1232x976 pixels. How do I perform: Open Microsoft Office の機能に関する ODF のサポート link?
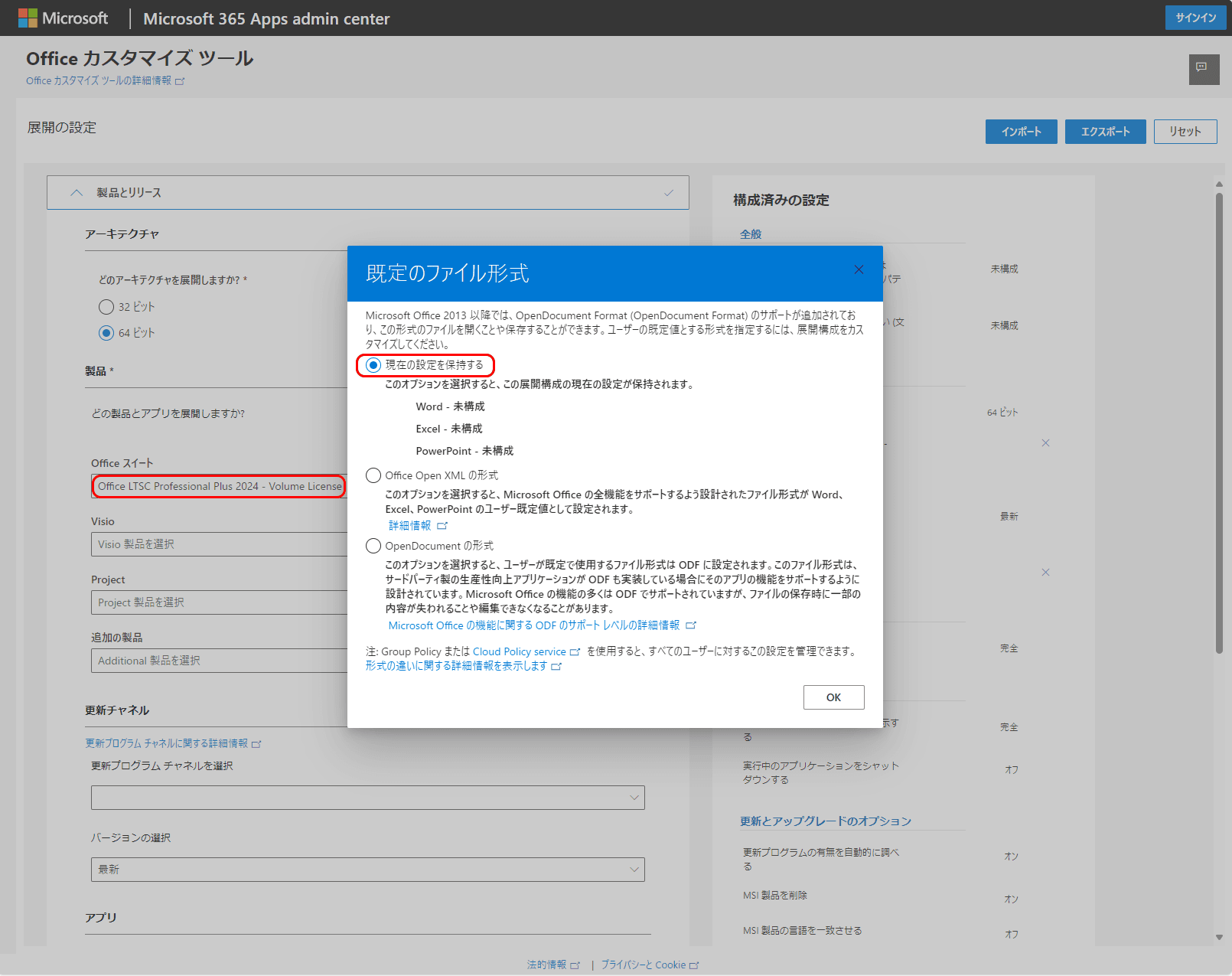[534, 625]
